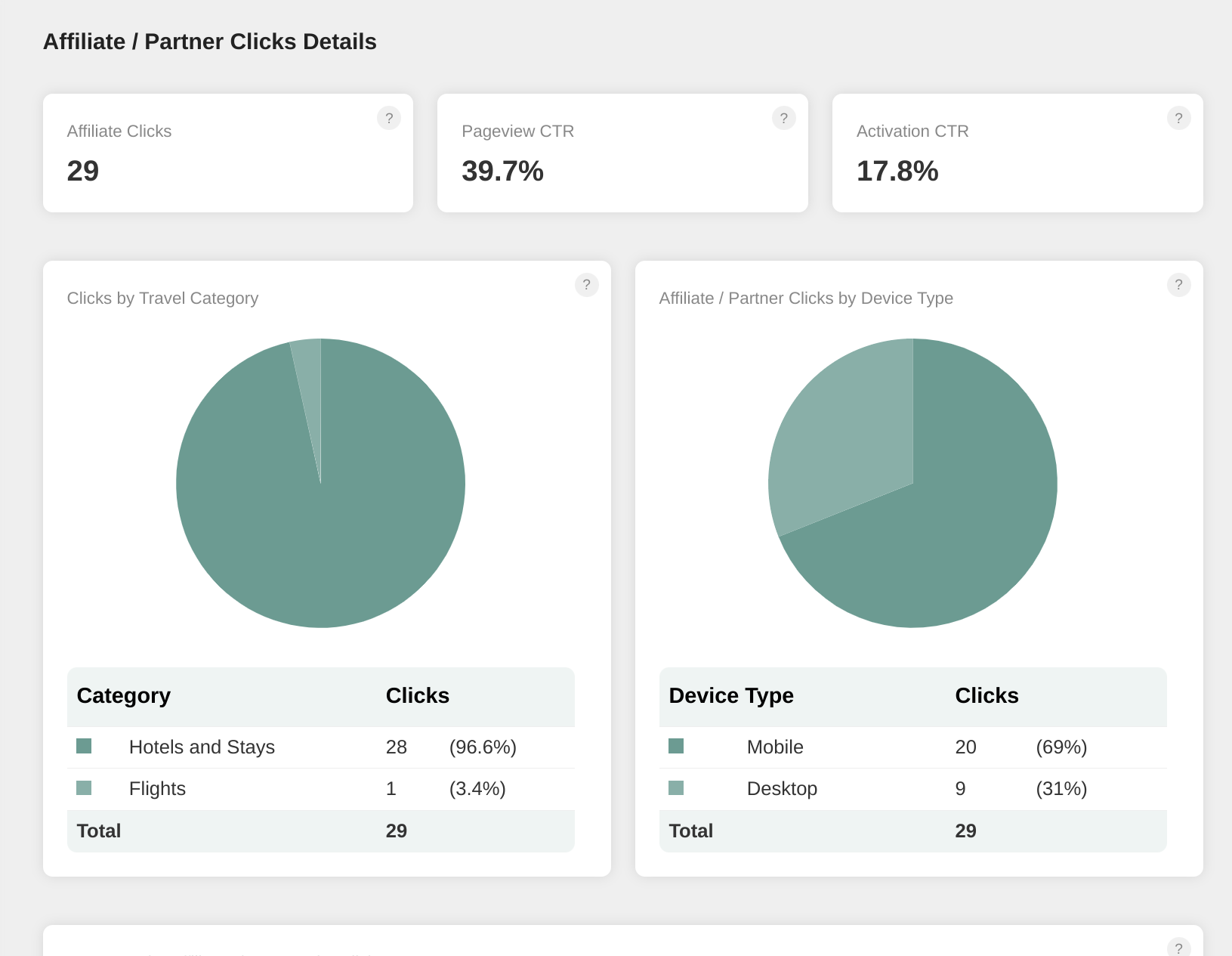
Task: Click the 28 clicks value for Hotels
Action: pos(397,747)
